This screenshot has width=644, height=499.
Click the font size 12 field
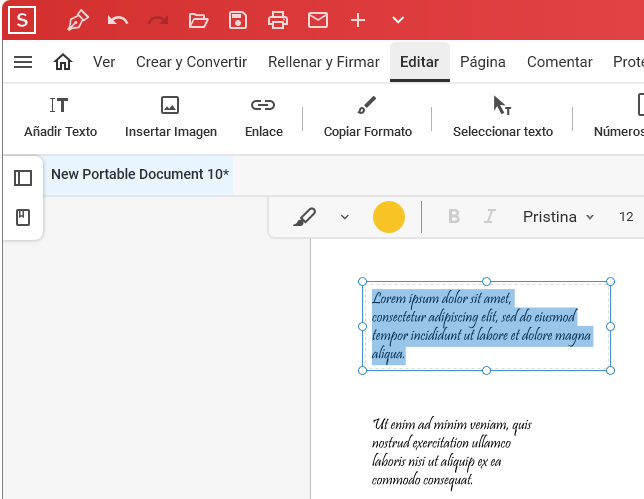pos(626,216)
